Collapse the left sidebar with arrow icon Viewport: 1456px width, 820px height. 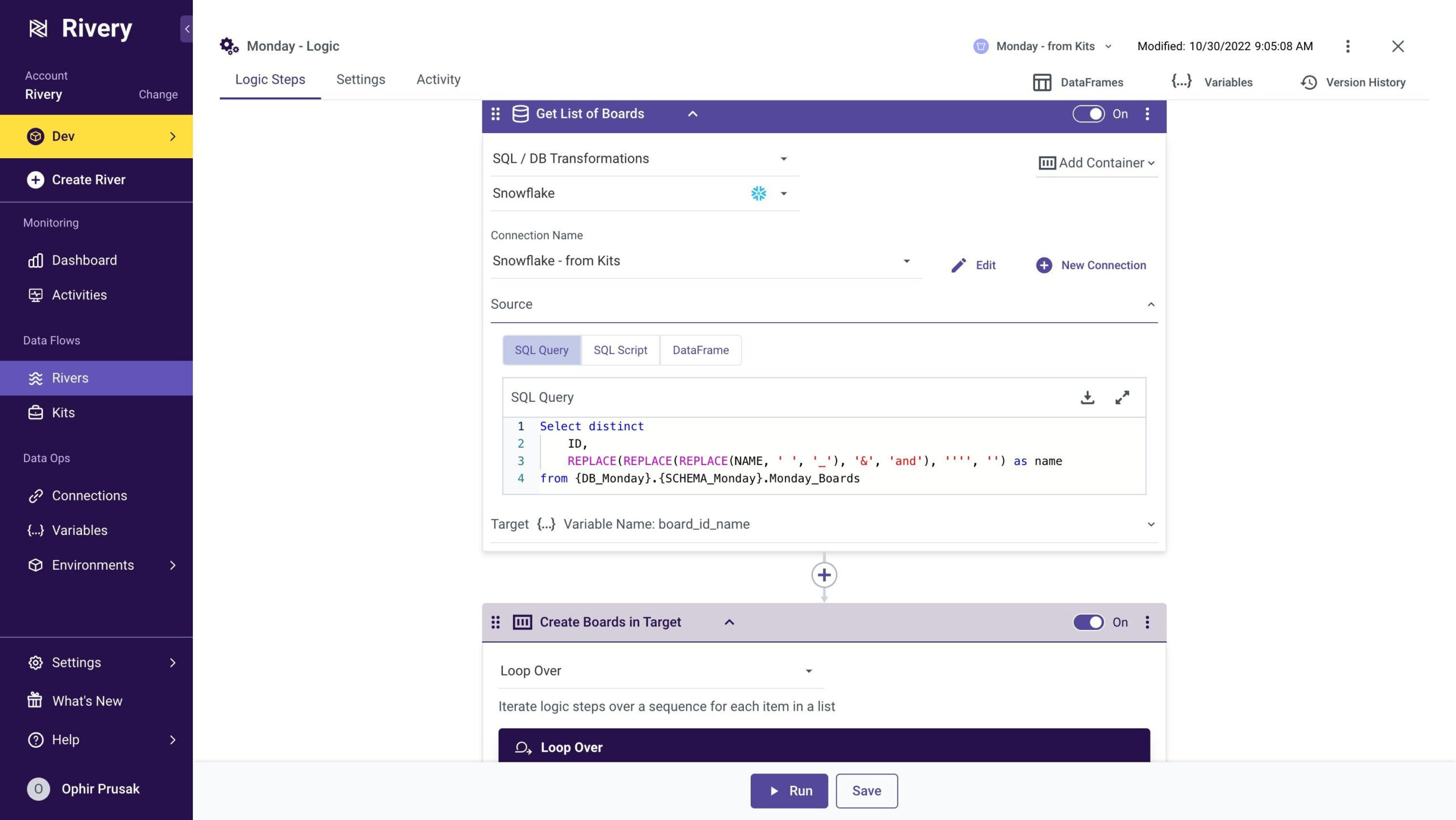click(x=187, y=28)
